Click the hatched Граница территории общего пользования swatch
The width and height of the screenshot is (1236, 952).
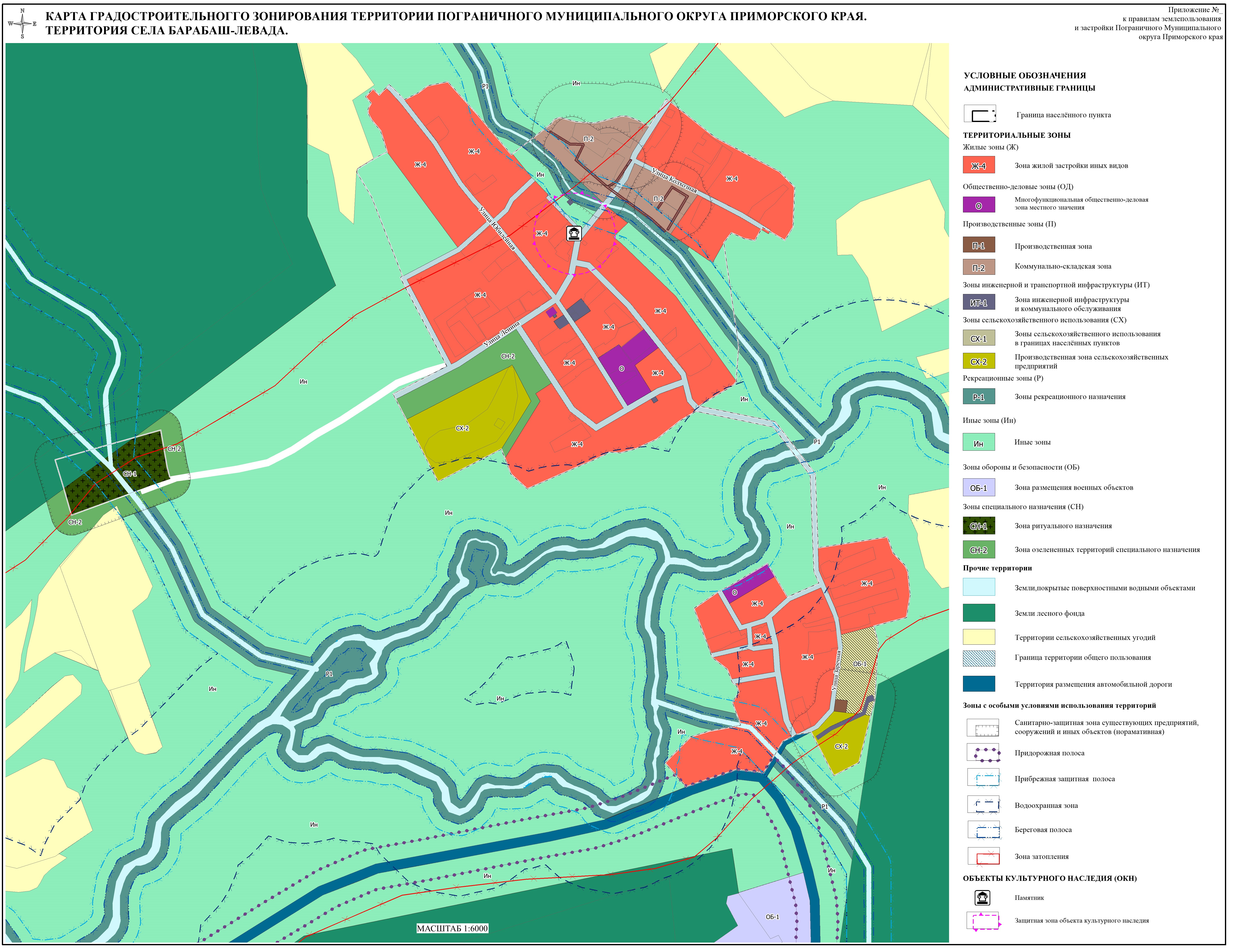click(x=979, y=658)
